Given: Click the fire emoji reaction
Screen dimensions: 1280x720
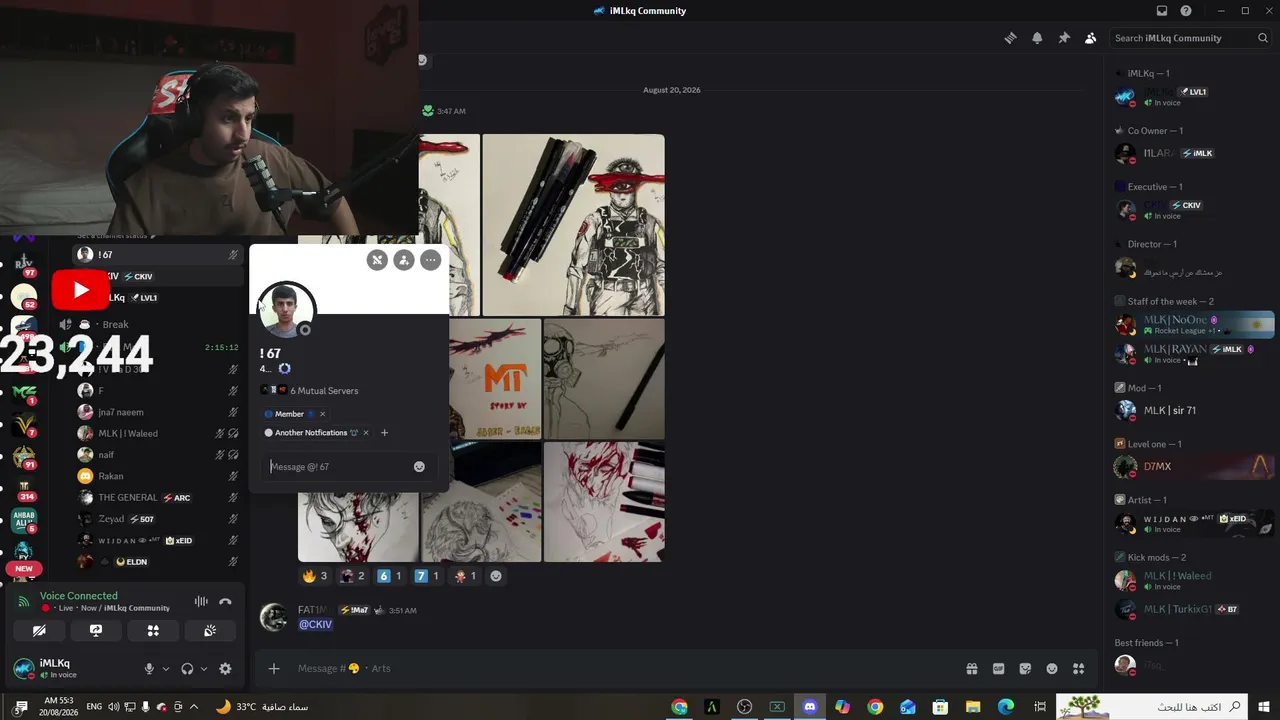Looking at the screenshot, I should 315,576.
